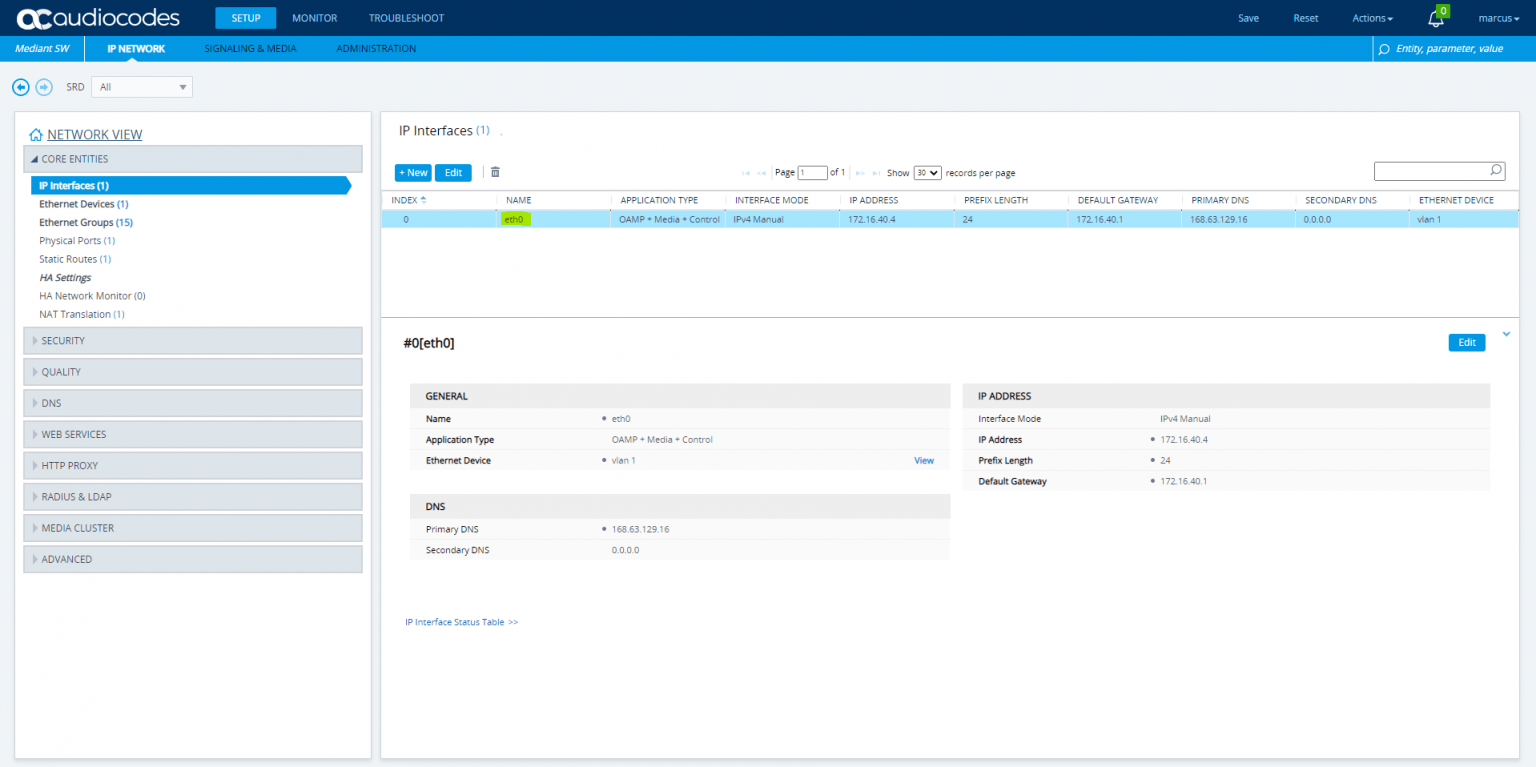Viewport: 1536px width, 767px height.
Task: Click the back navigation arrow icon
Action: point(20,87)
